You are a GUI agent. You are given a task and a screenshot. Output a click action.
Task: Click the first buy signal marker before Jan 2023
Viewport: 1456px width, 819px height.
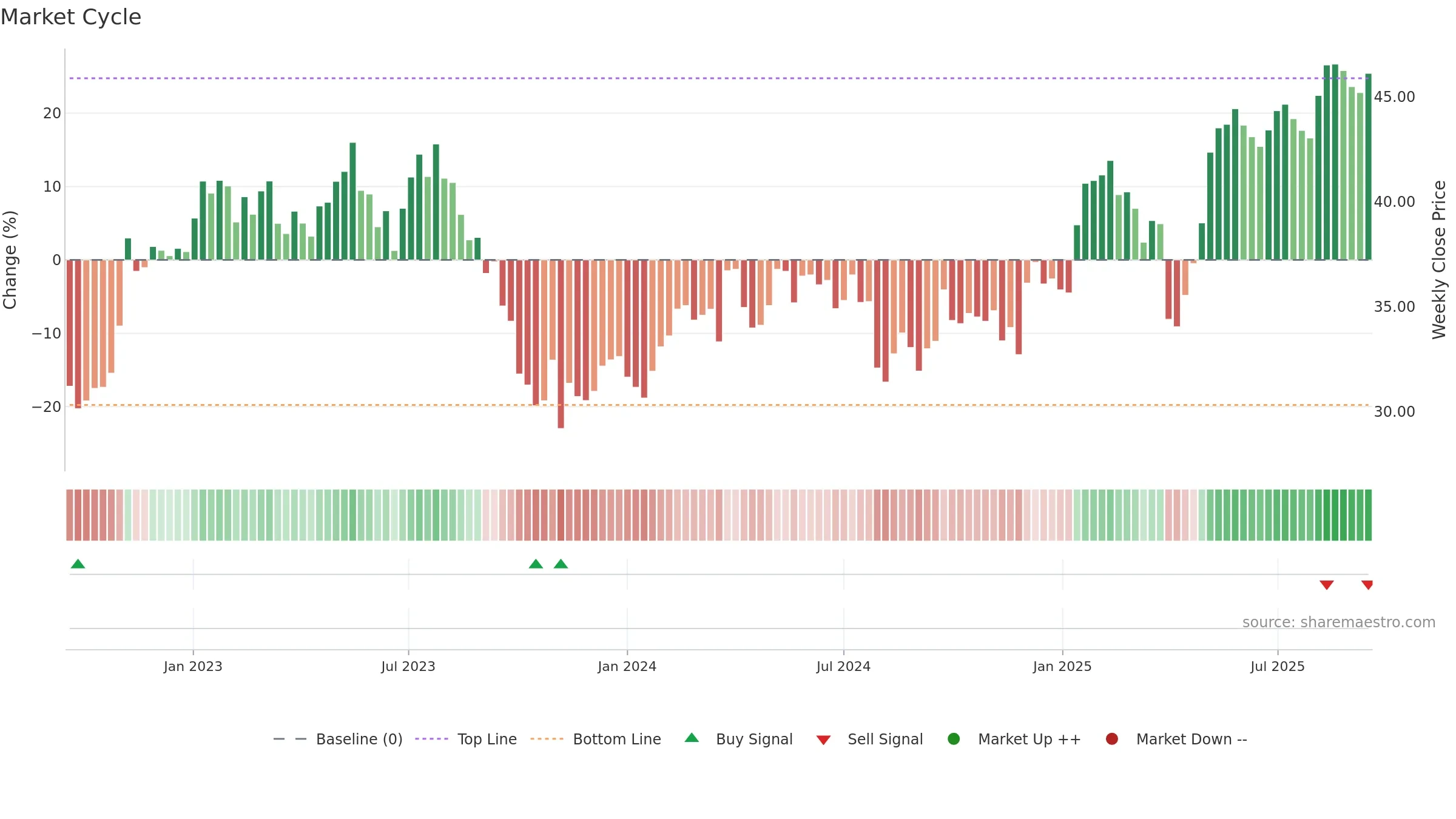point(78,564)
